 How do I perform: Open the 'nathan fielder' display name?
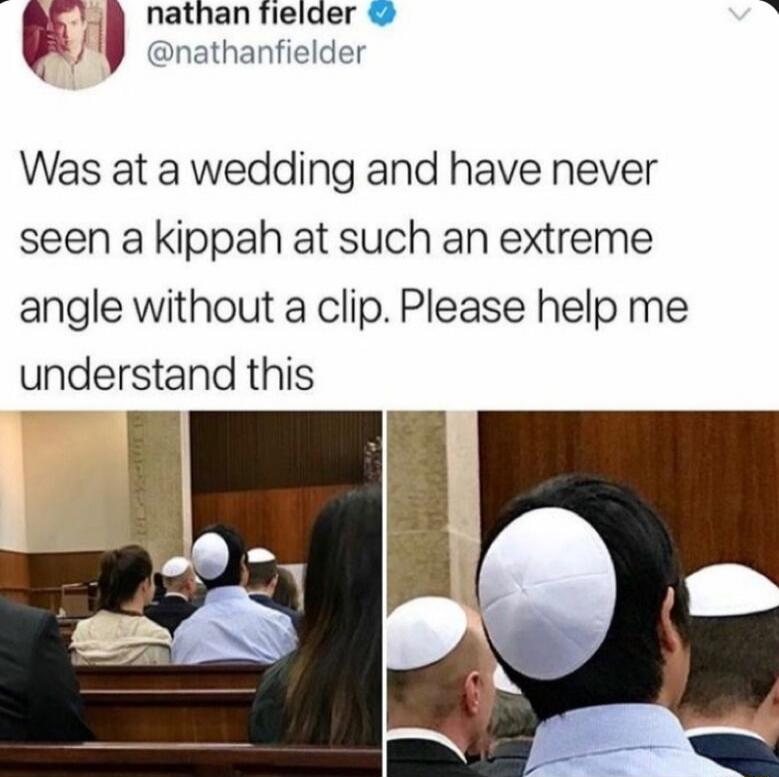click(x=252, y=14)
